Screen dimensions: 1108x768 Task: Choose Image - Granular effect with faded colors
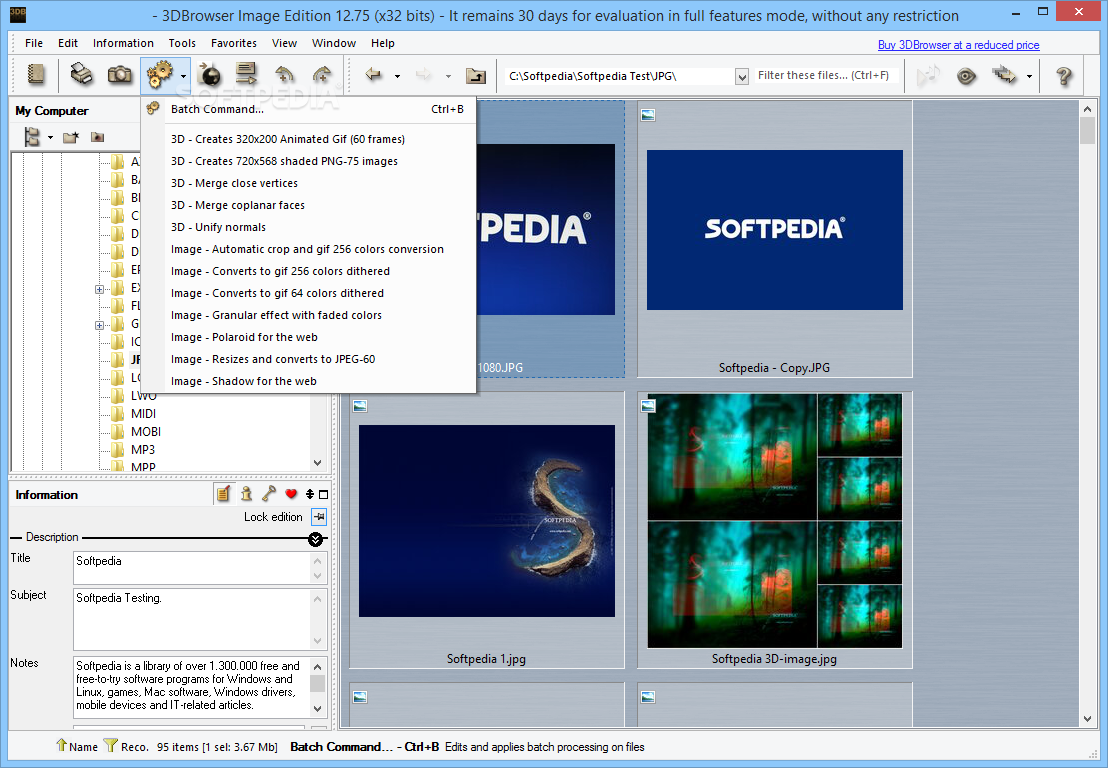click(x=309, y=315)
